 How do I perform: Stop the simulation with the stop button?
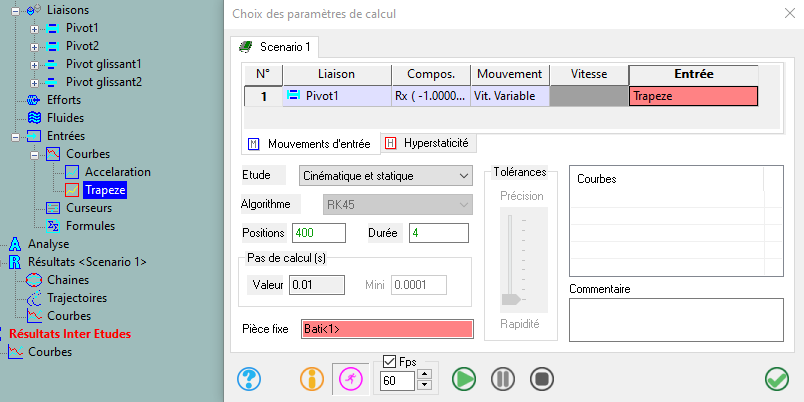[542, 379]
